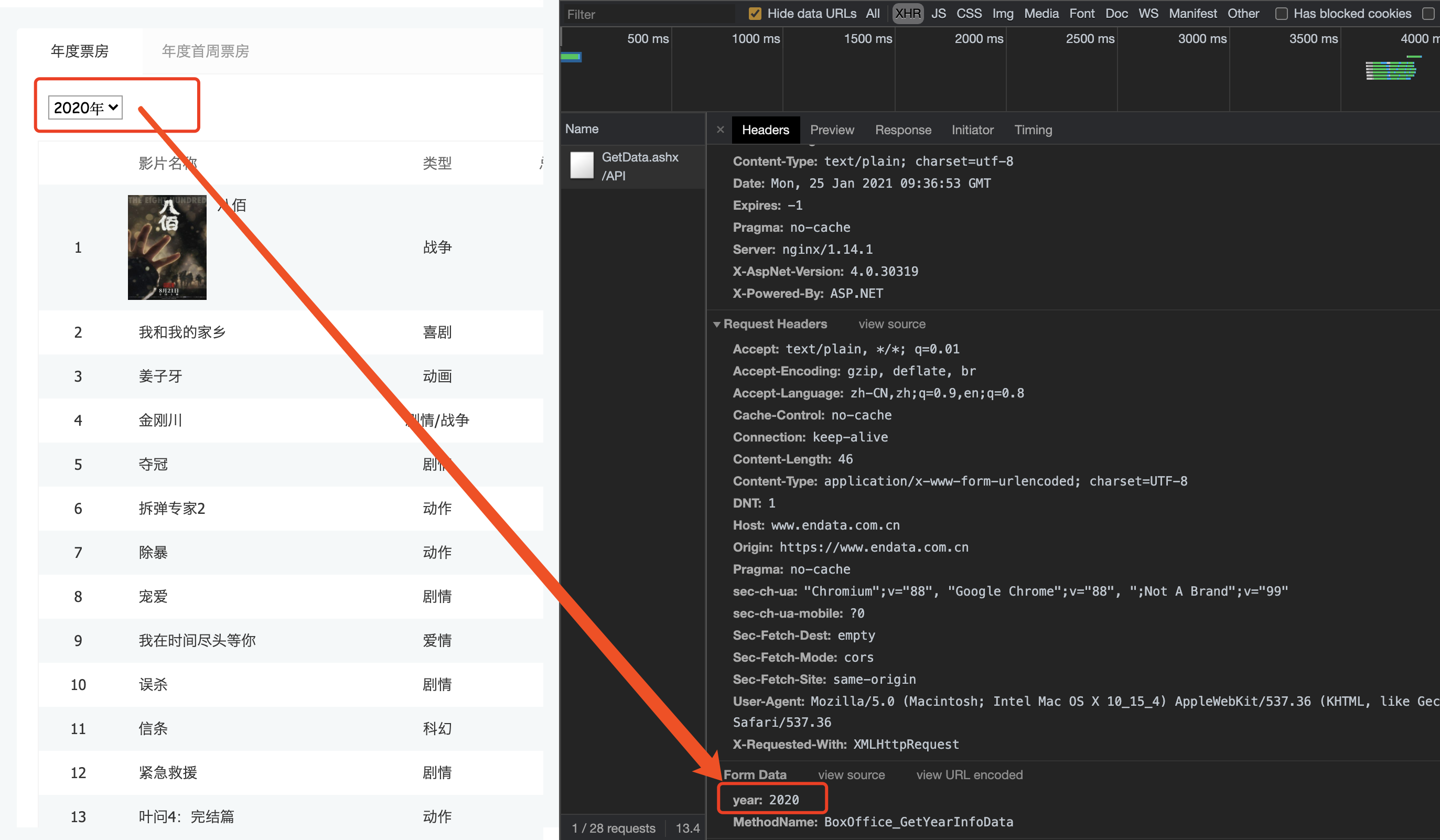Viewport: 1440px width, 840px height.
Task: Open the Response tab
Action: tap(902, 130)
